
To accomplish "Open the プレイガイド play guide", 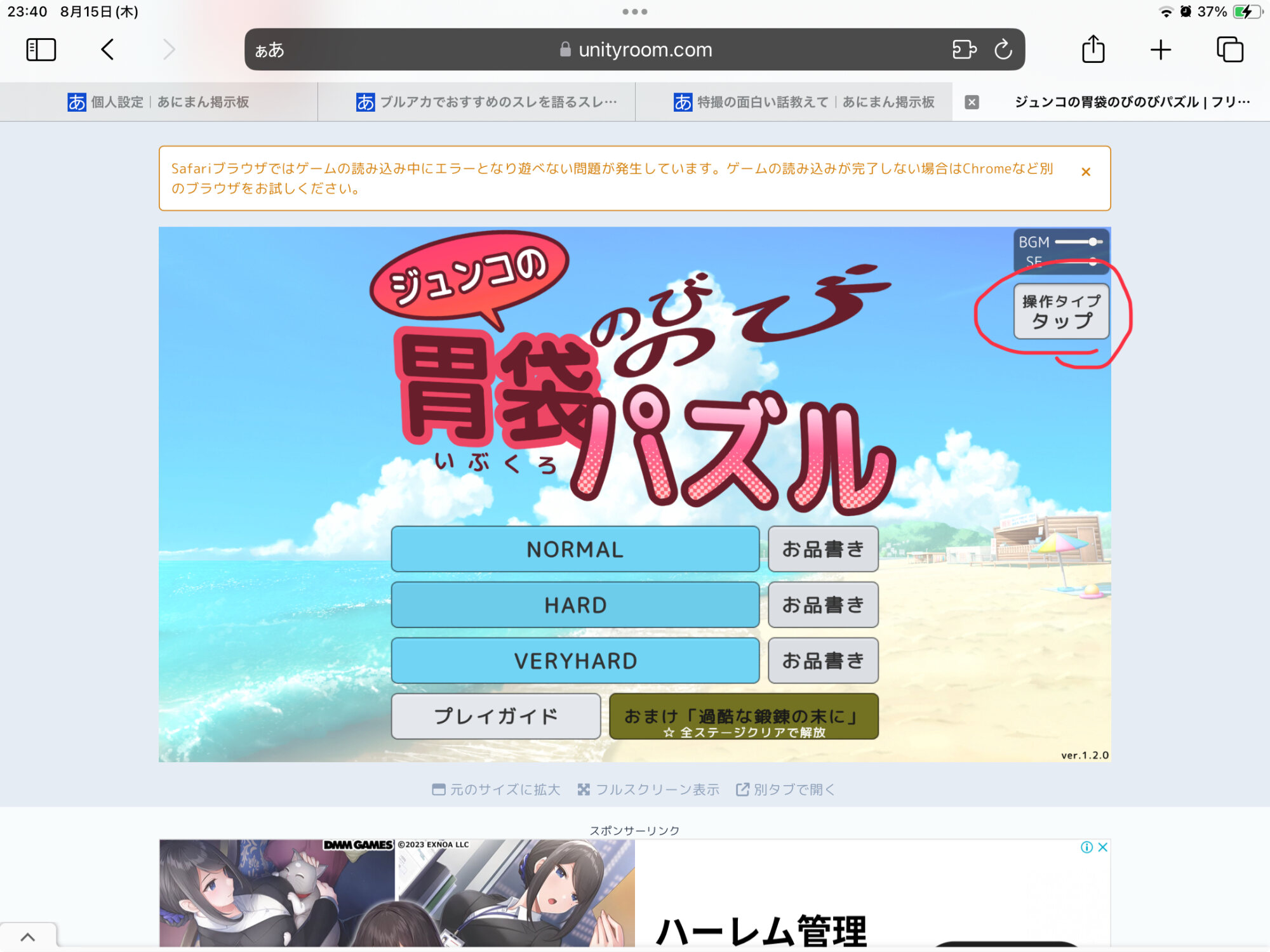I will (x=495, y=716).
